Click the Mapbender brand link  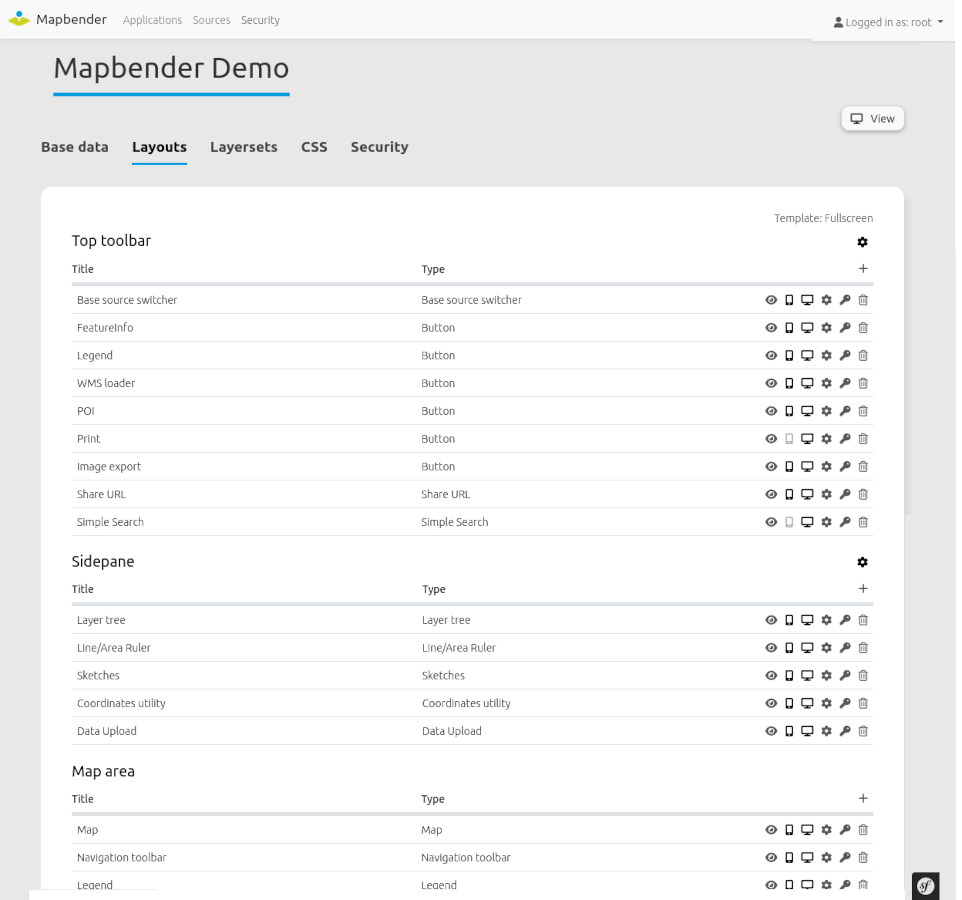click(71, 19)
